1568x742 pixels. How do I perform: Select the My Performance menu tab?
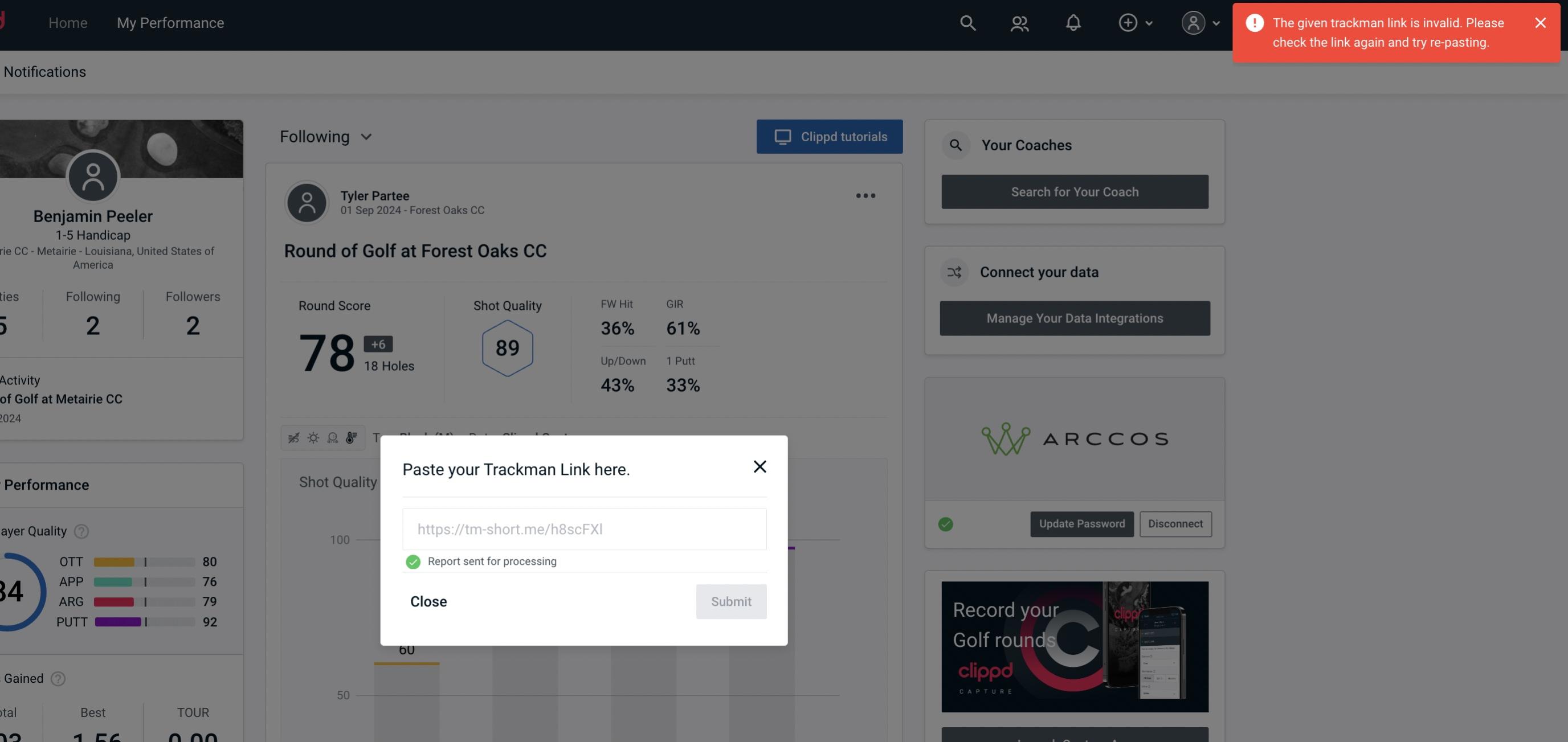(170, 22)
